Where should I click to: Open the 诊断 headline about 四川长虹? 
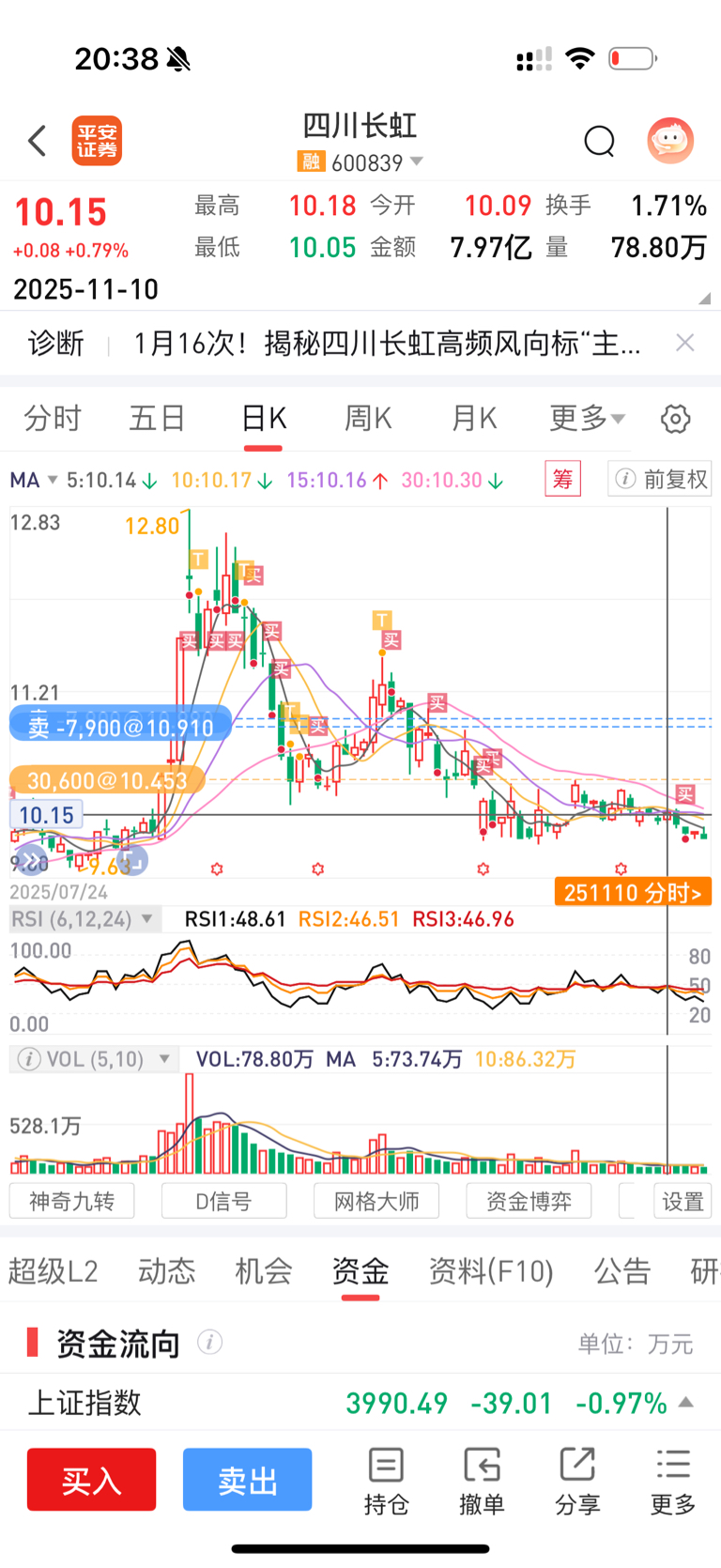[x=386, y=344]
